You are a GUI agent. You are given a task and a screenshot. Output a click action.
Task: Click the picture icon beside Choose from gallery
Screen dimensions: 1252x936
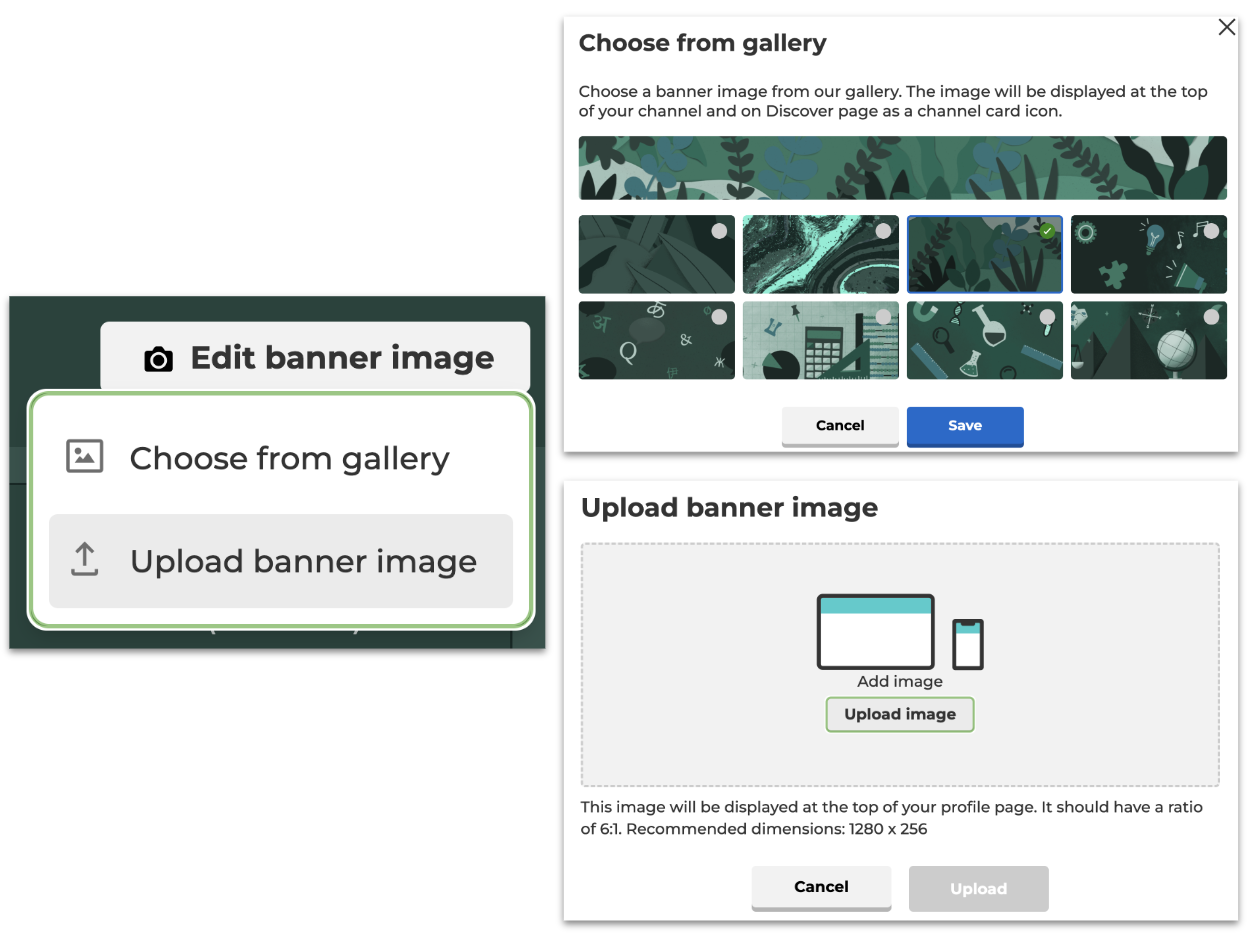[x=85, y=457]
